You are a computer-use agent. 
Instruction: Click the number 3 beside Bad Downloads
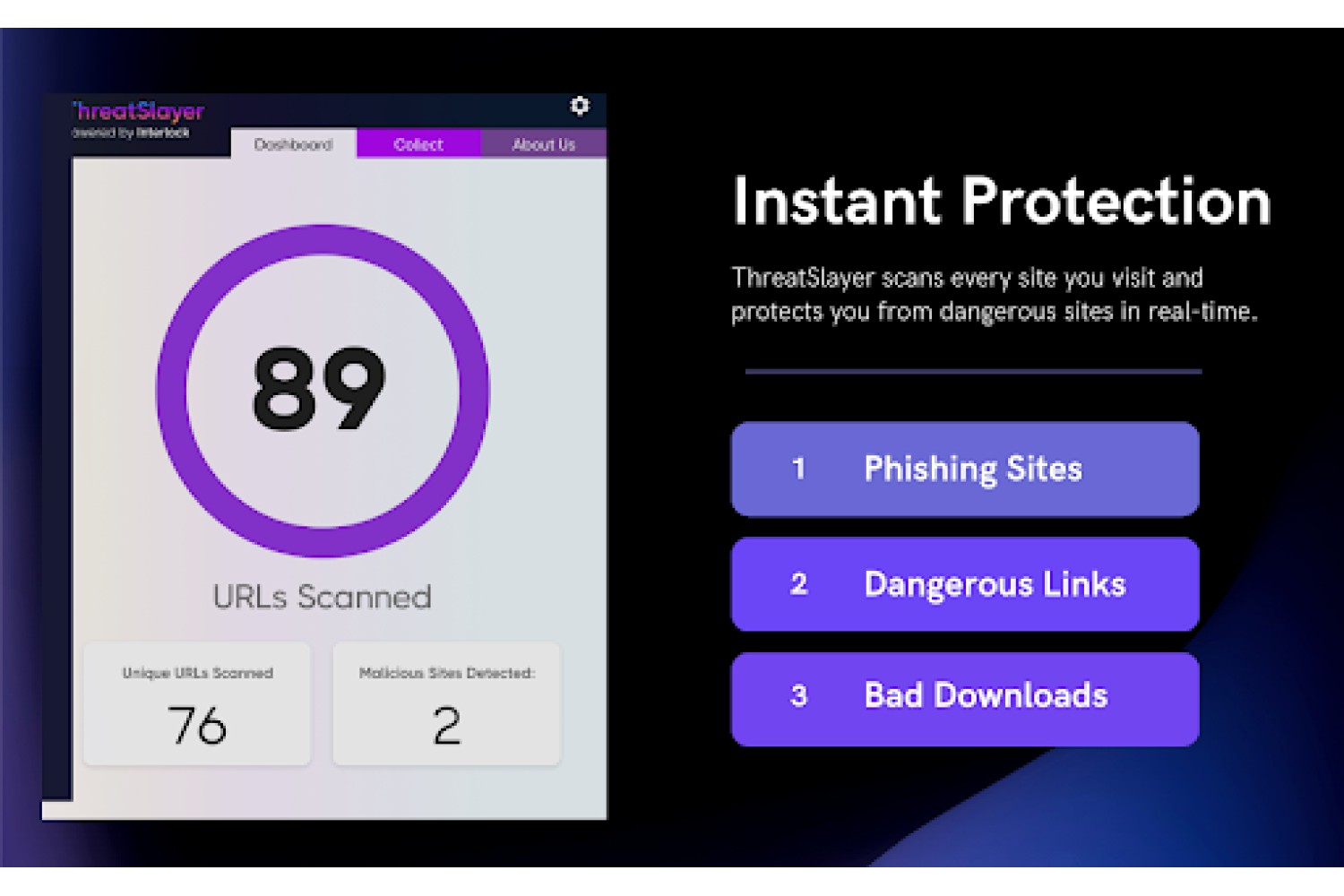tap(798, 695)
